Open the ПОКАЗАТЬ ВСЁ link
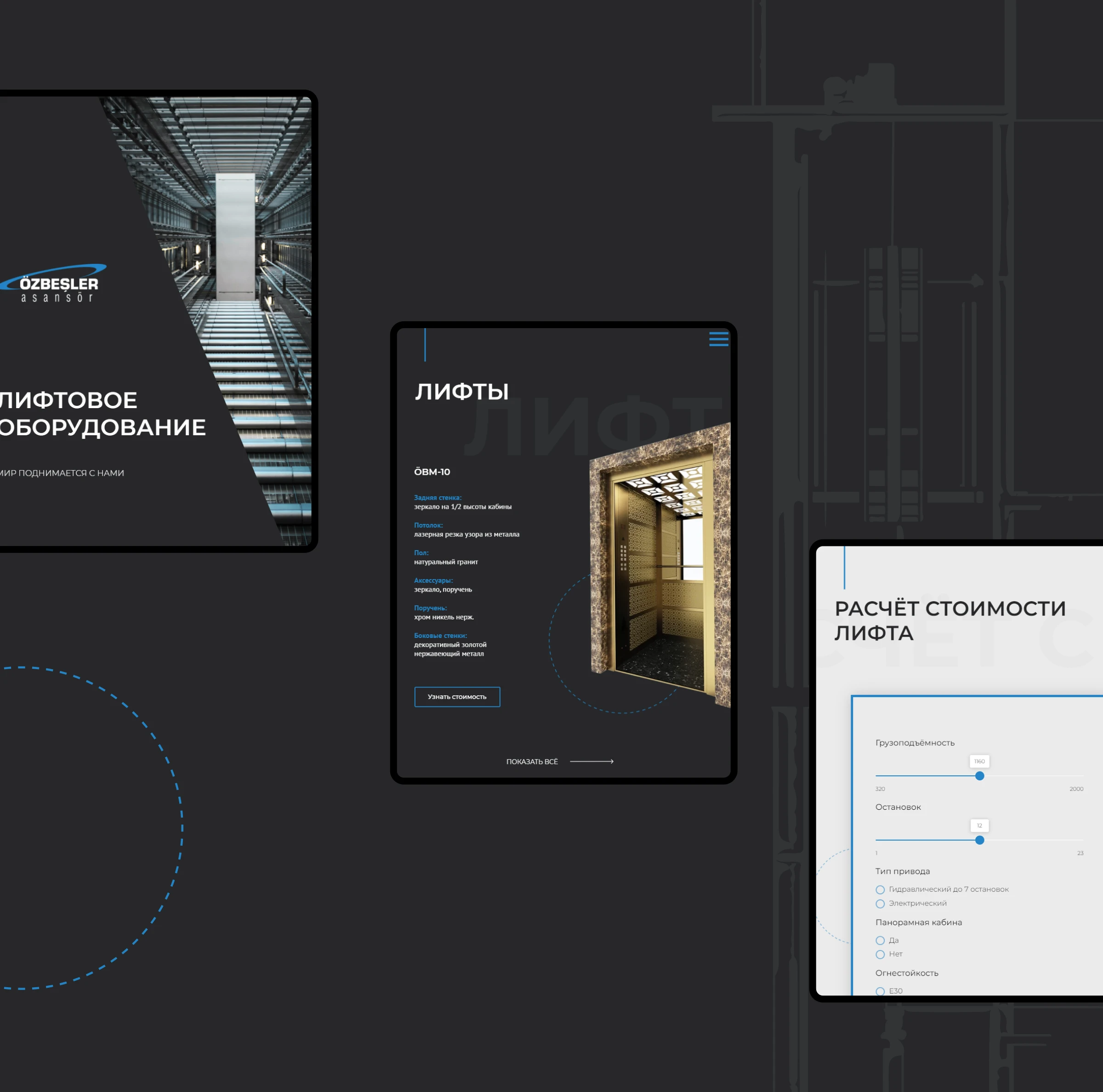 click(532, 761)
